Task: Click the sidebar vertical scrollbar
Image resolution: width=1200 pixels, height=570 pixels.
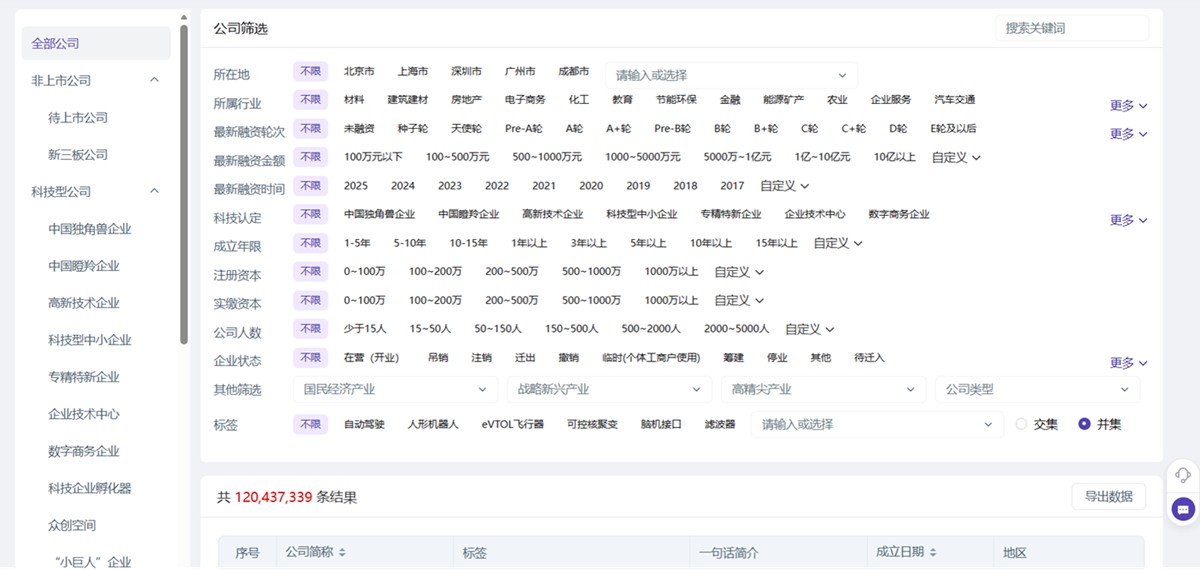Action: click(184, 180)
